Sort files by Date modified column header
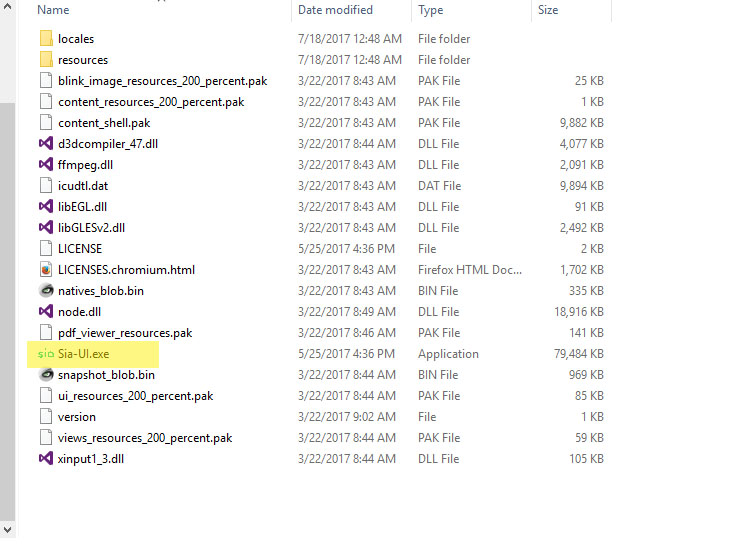The width and height of the screenshot is (733, 552). (335, 10)
